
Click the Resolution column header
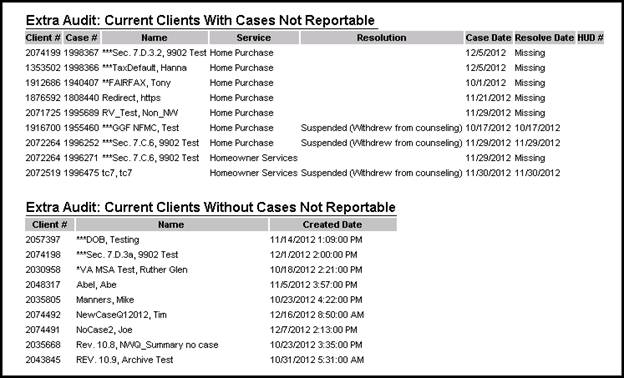coord(382,38)
